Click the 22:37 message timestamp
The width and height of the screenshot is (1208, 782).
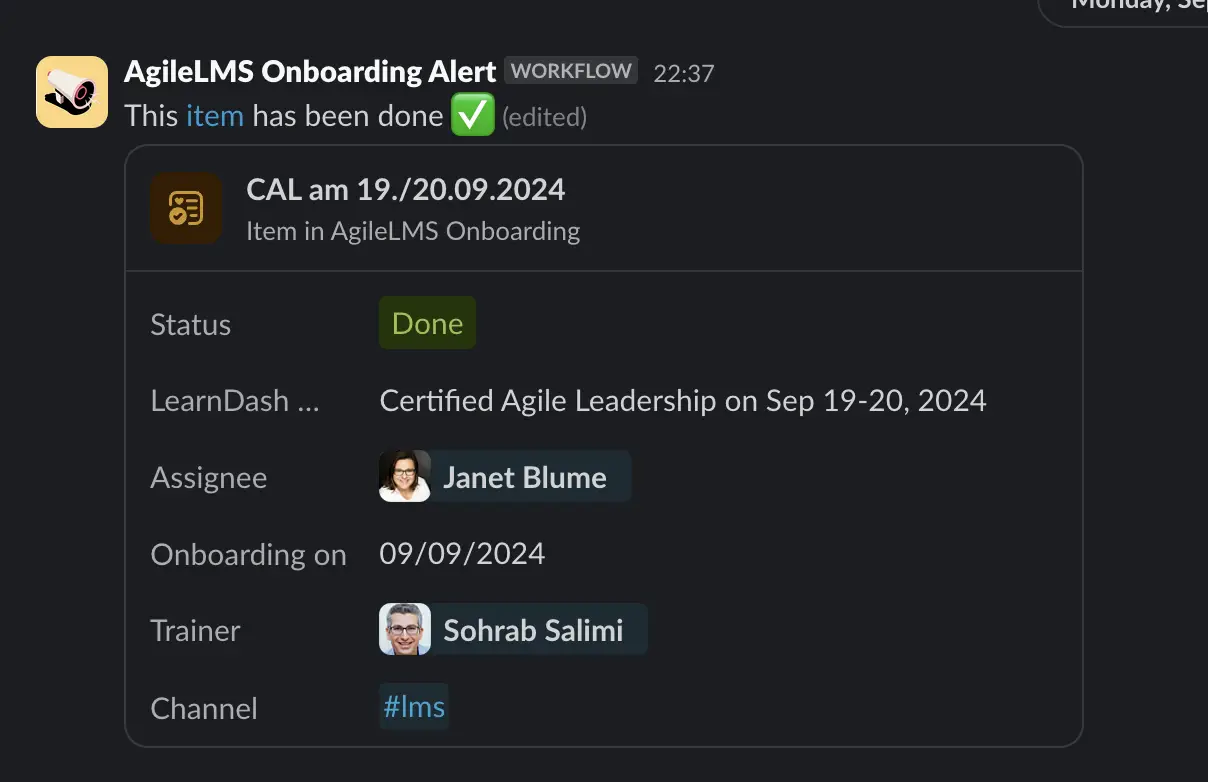point(684,73)
